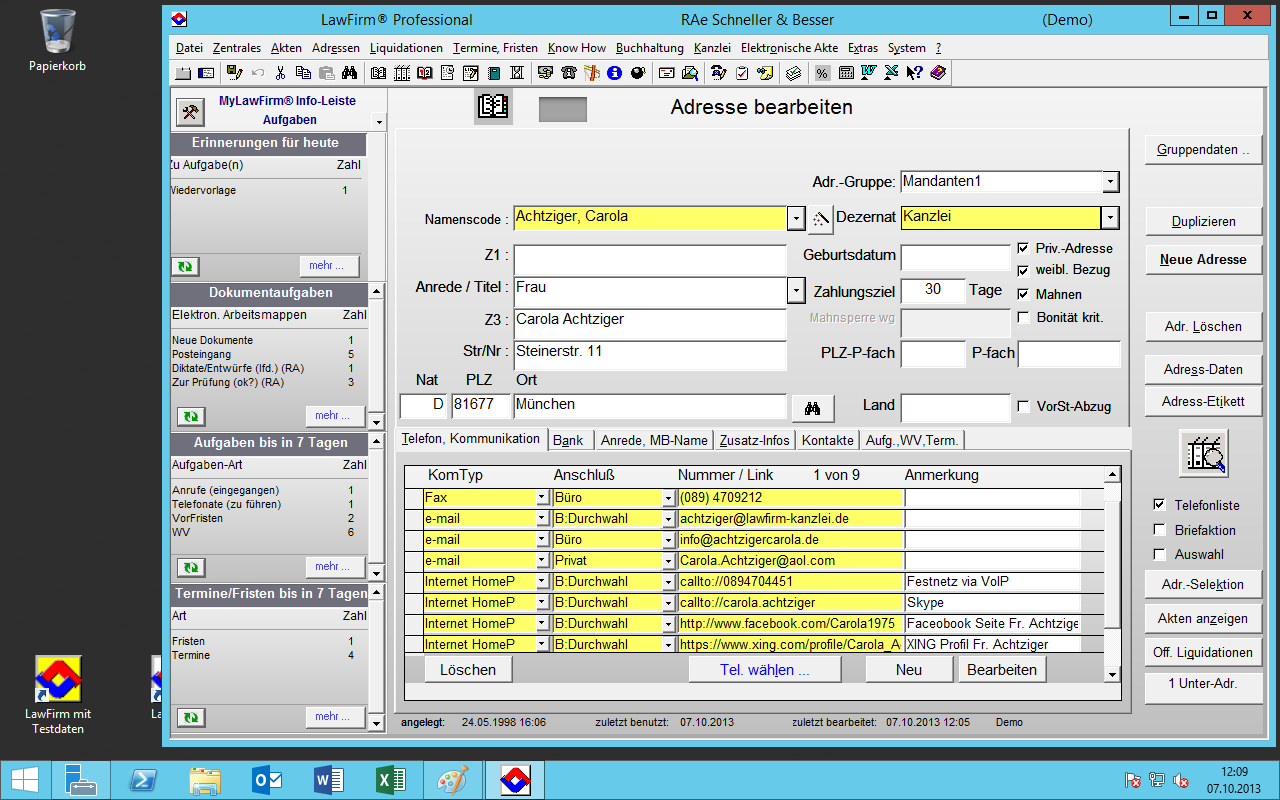Click the Neue Adresse button
Image resolution: width=1280 pixels, height=800 pixels.
1203,259
